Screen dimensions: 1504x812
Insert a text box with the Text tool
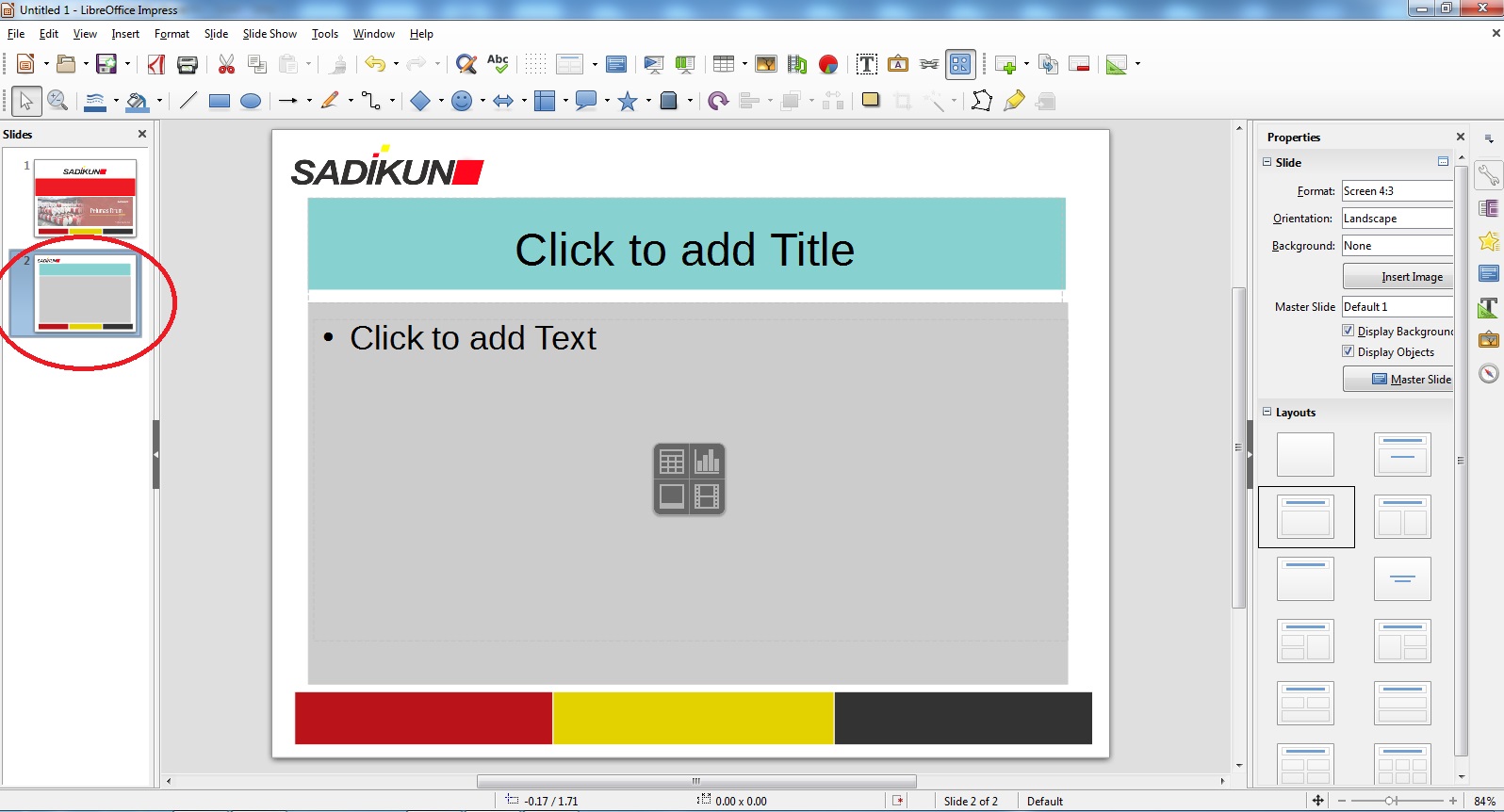pyautogui.click(x=867, y=64)
